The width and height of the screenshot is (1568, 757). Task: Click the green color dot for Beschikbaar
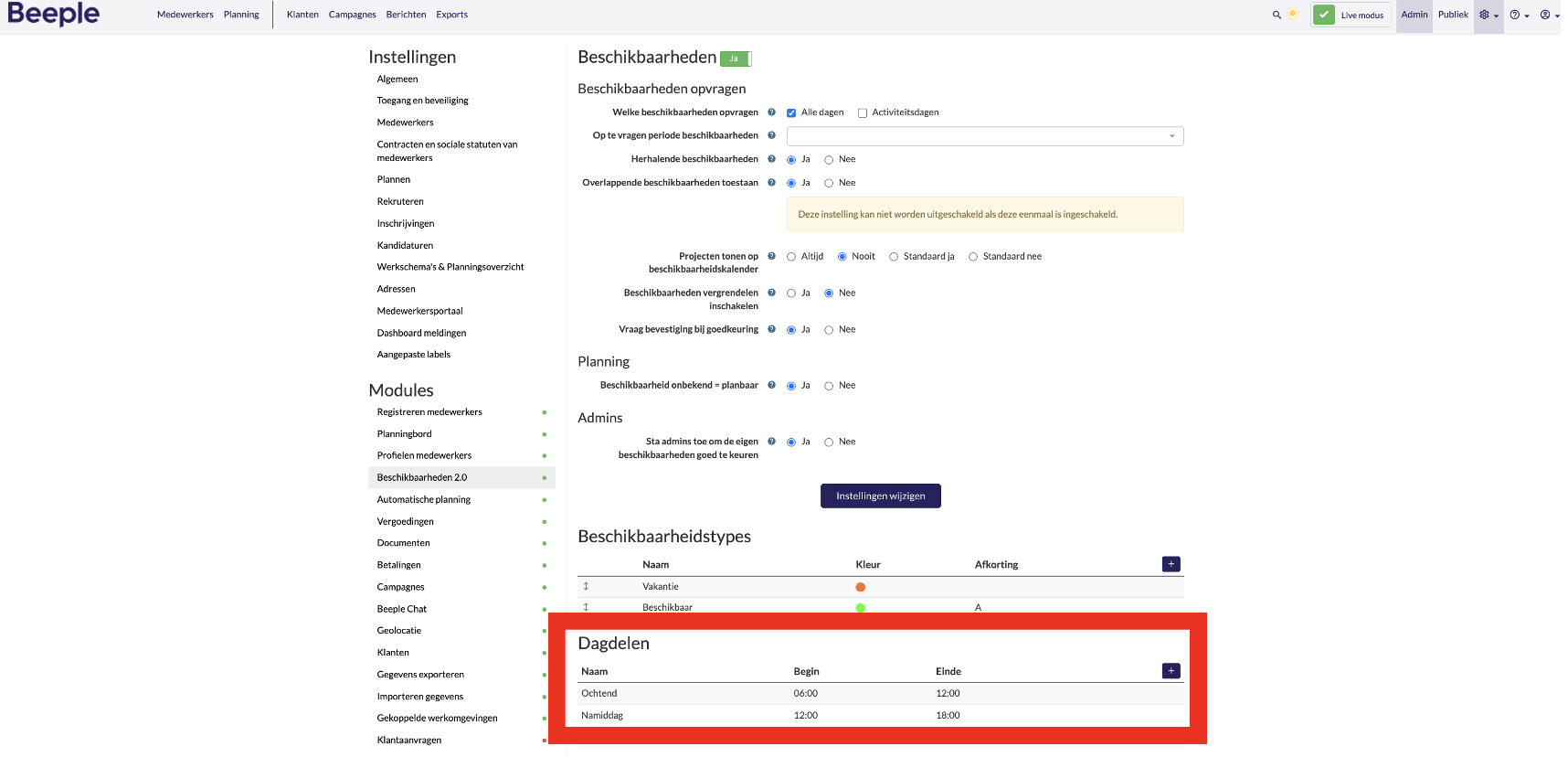click(x=860, y=608)
